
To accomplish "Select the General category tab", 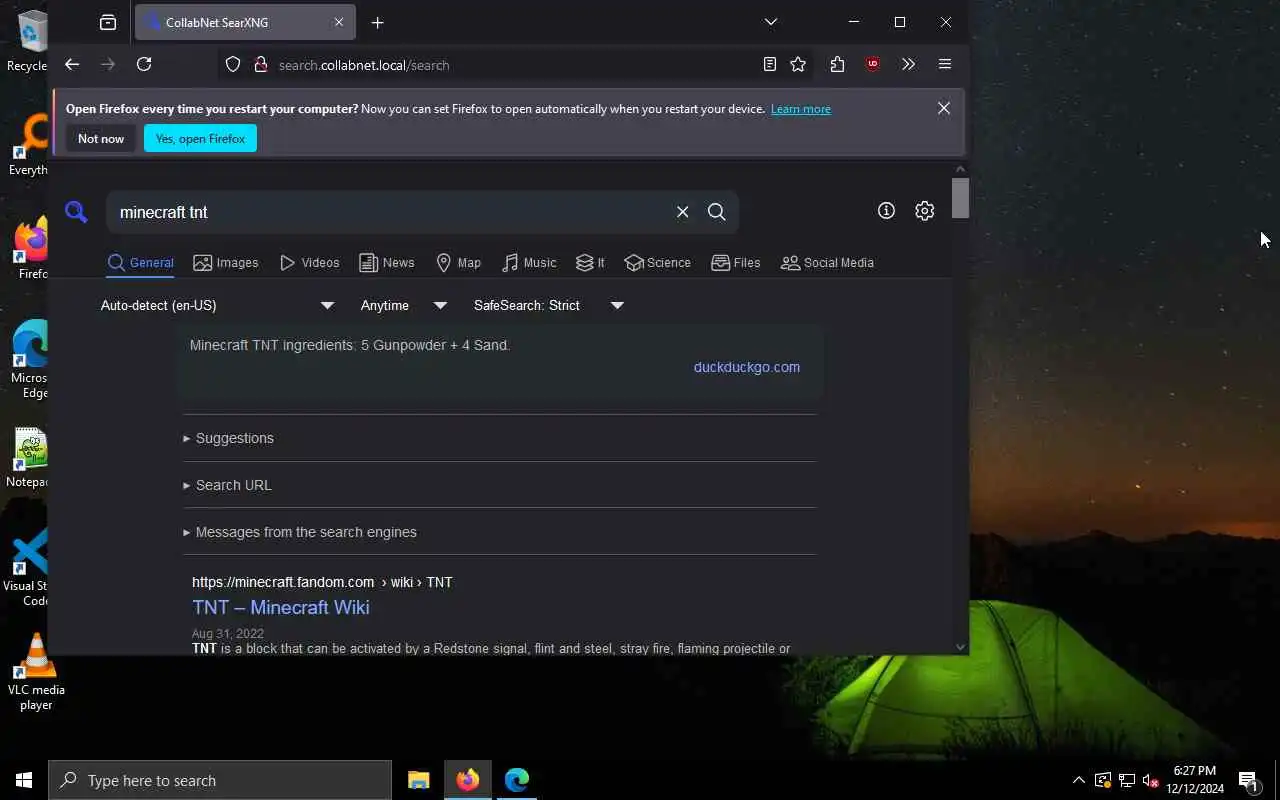I will pyautogui.click(x=141, y=262).
